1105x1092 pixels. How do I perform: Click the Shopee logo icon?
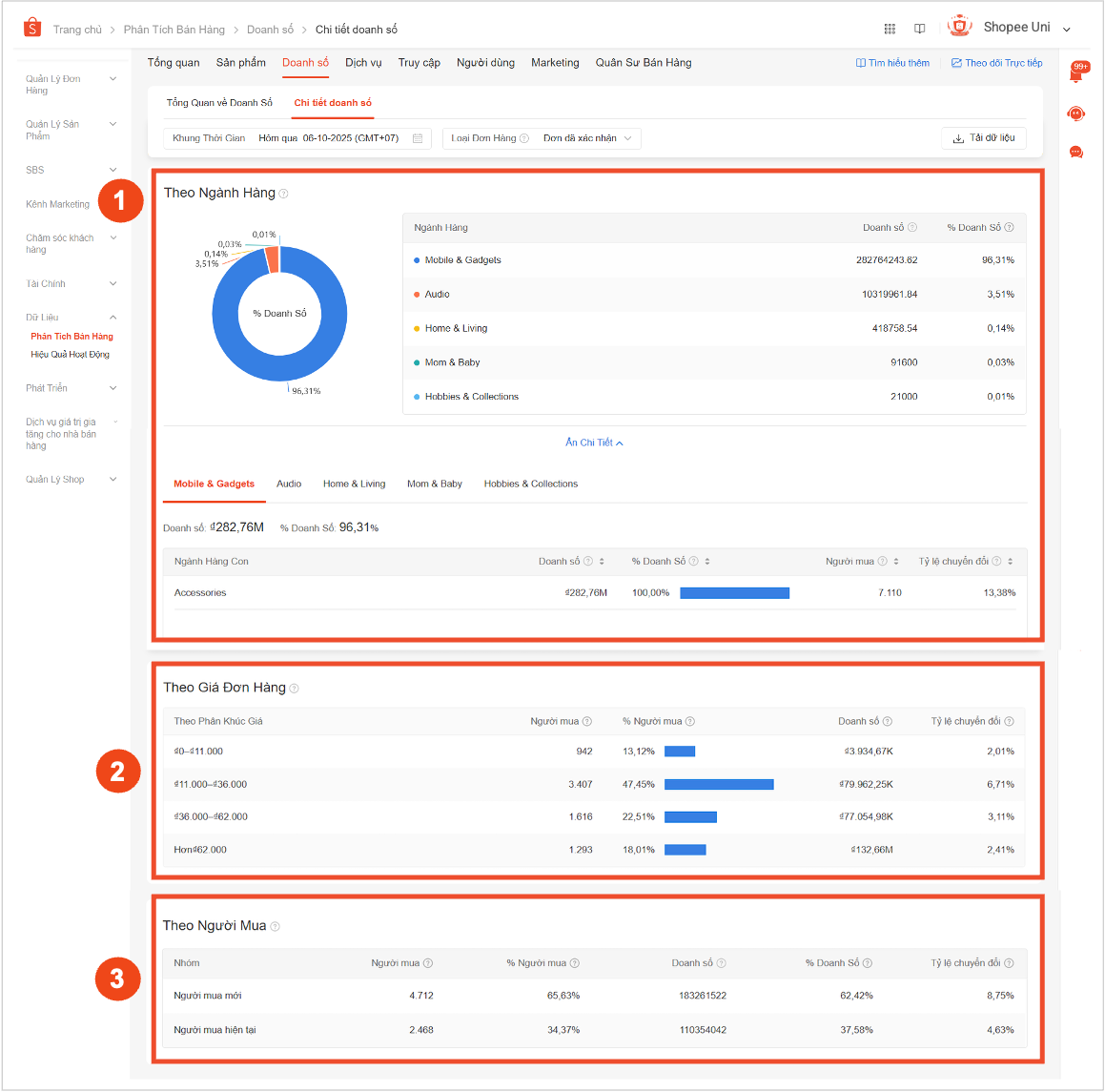click(32, 28)
